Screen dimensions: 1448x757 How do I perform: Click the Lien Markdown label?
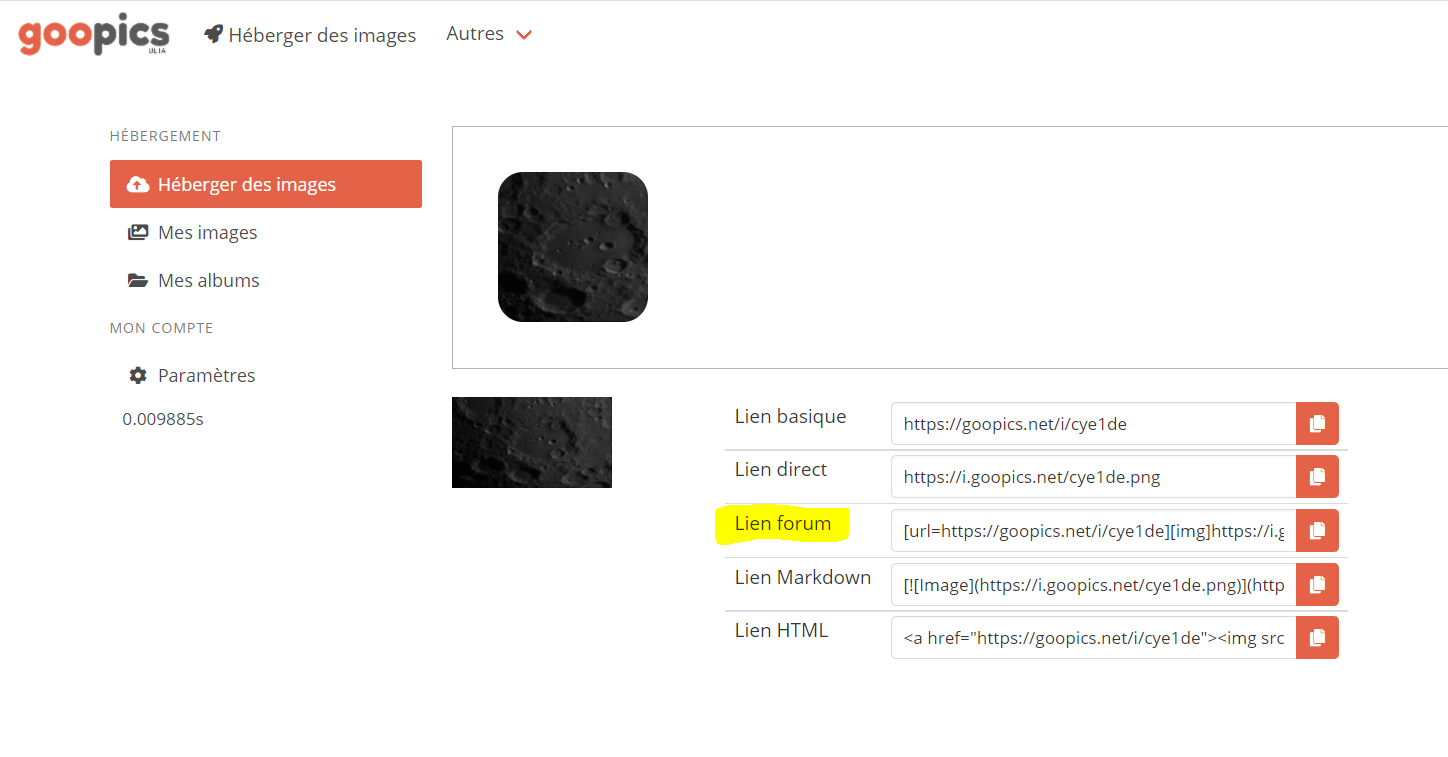(x=803, y=577)
